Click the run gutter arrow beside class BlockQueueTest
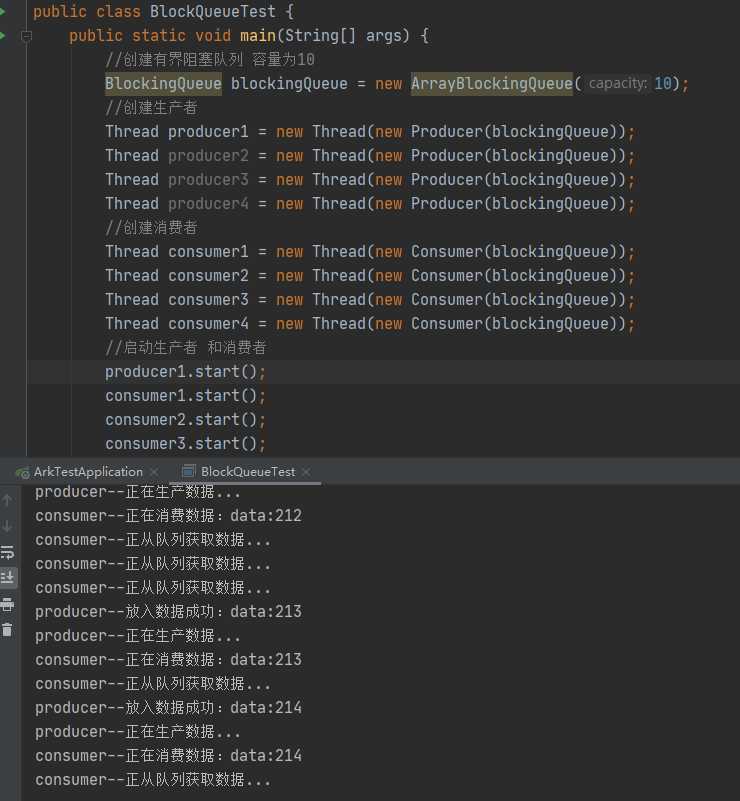740x801 pixels. 5,12
